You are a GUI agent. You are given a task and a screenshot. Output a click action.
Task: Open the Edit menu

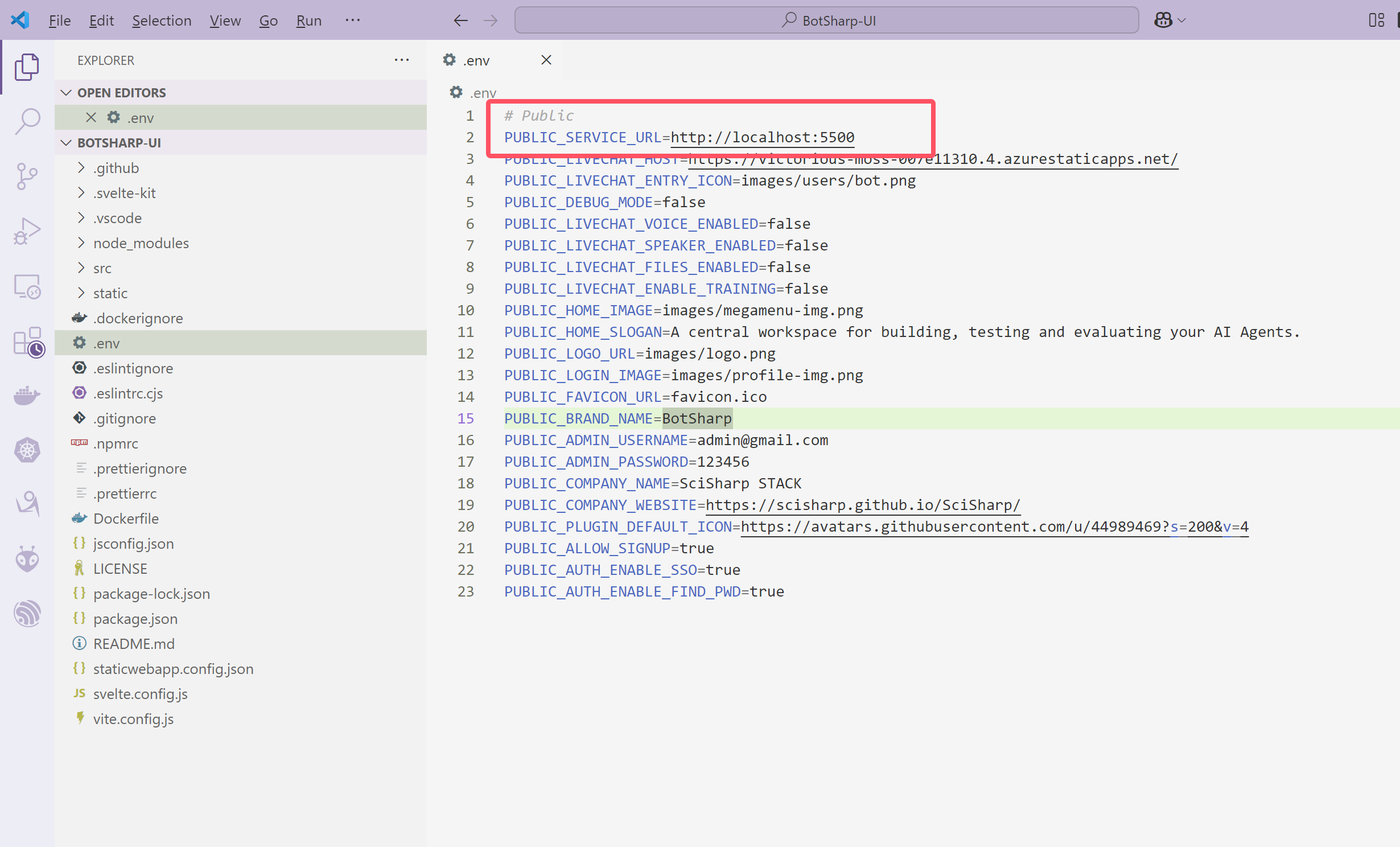coord(102,20)
